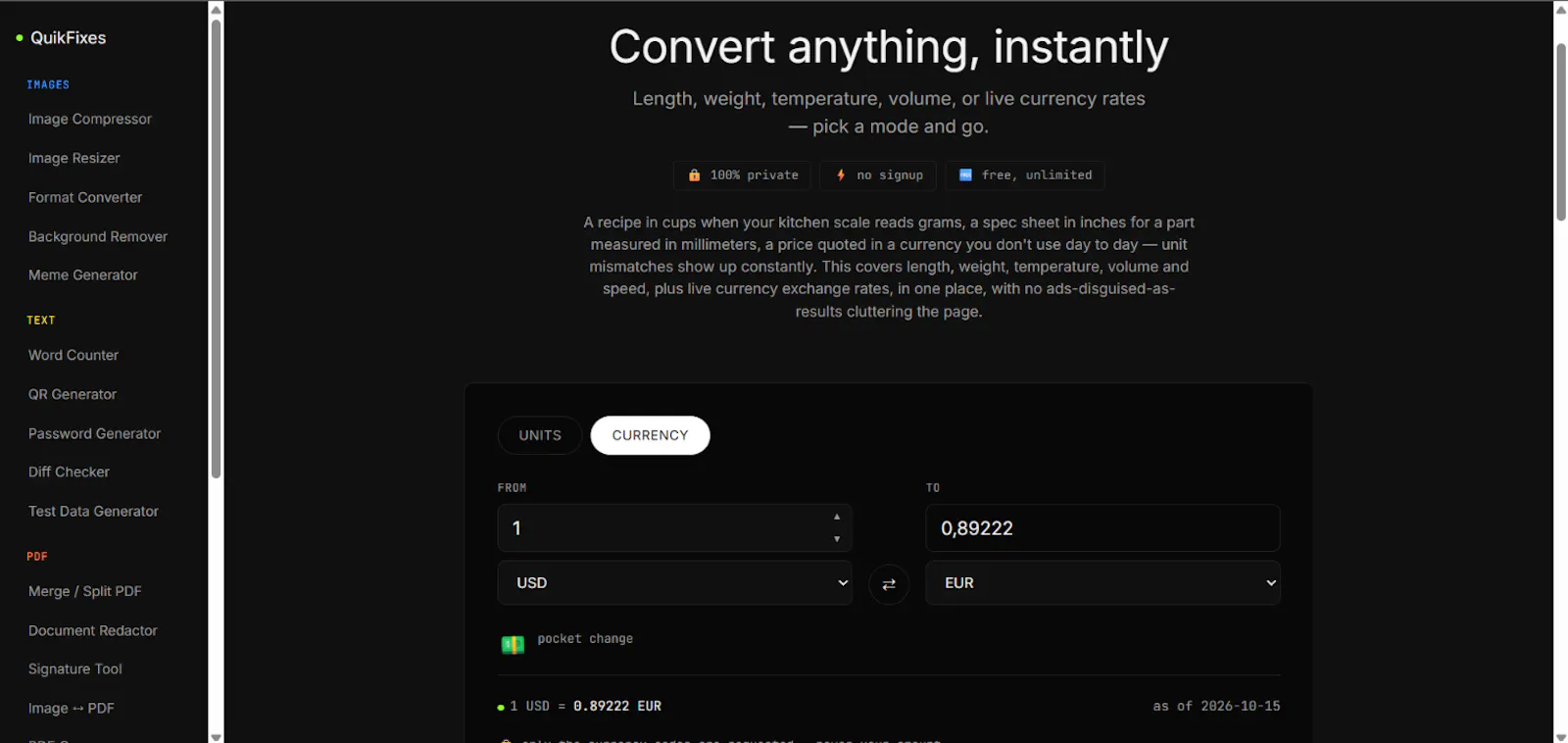Launch the Test Data Generator
The width and height of the screenshot is (1568, 743).
tap(93, 512)
